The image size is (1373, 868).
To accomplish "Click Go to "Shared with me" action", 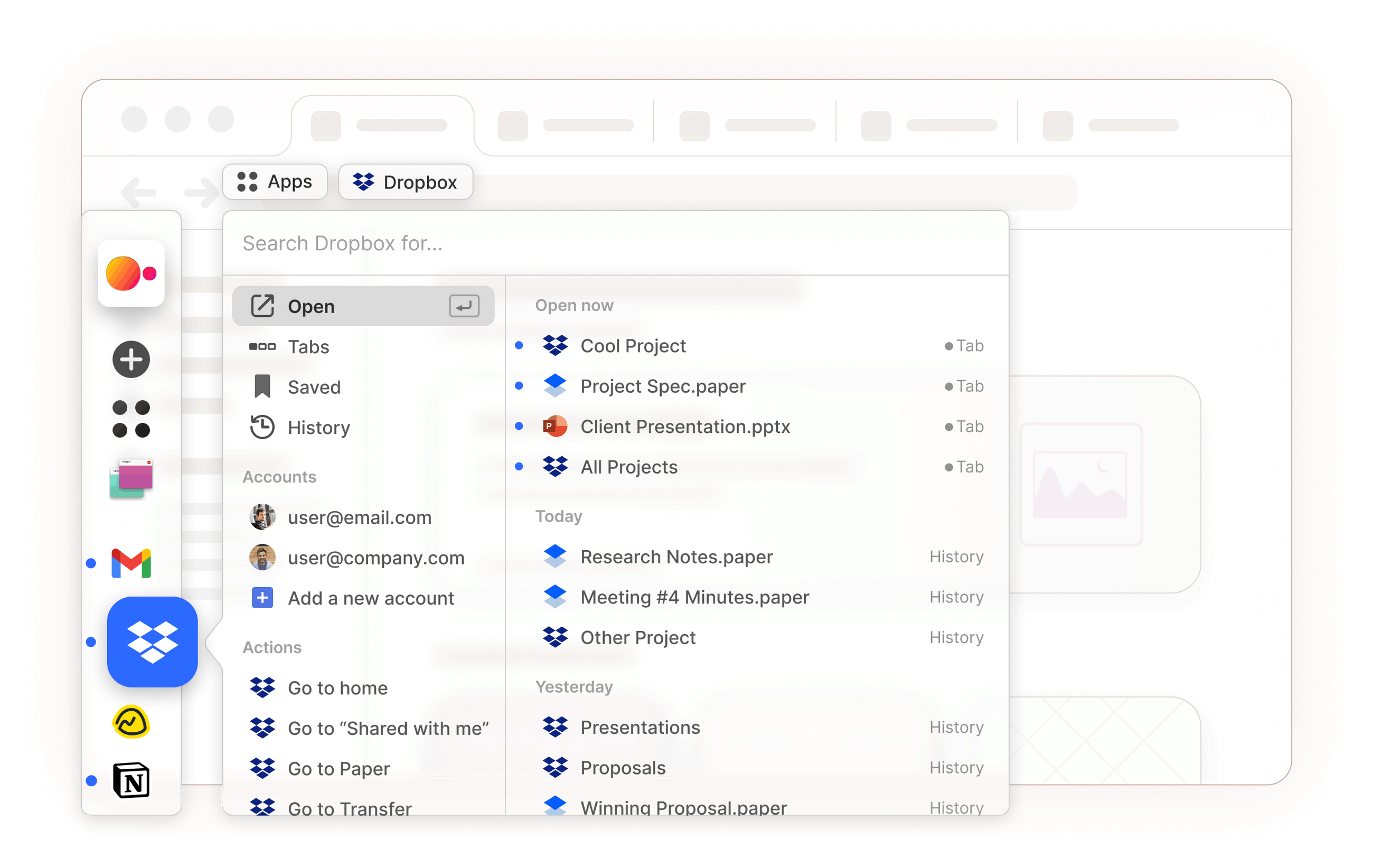I will tap(388, 728).
